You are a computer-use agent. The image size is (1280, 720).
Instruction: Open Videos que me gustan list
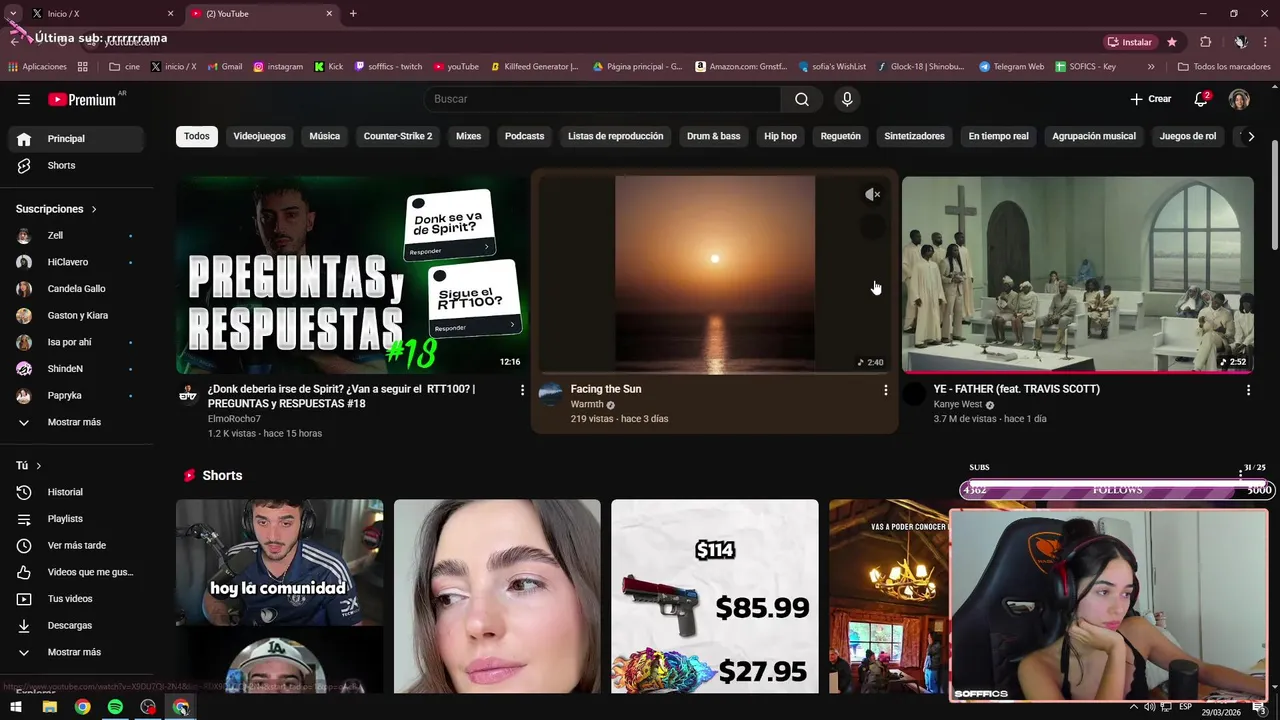(76, 572)
